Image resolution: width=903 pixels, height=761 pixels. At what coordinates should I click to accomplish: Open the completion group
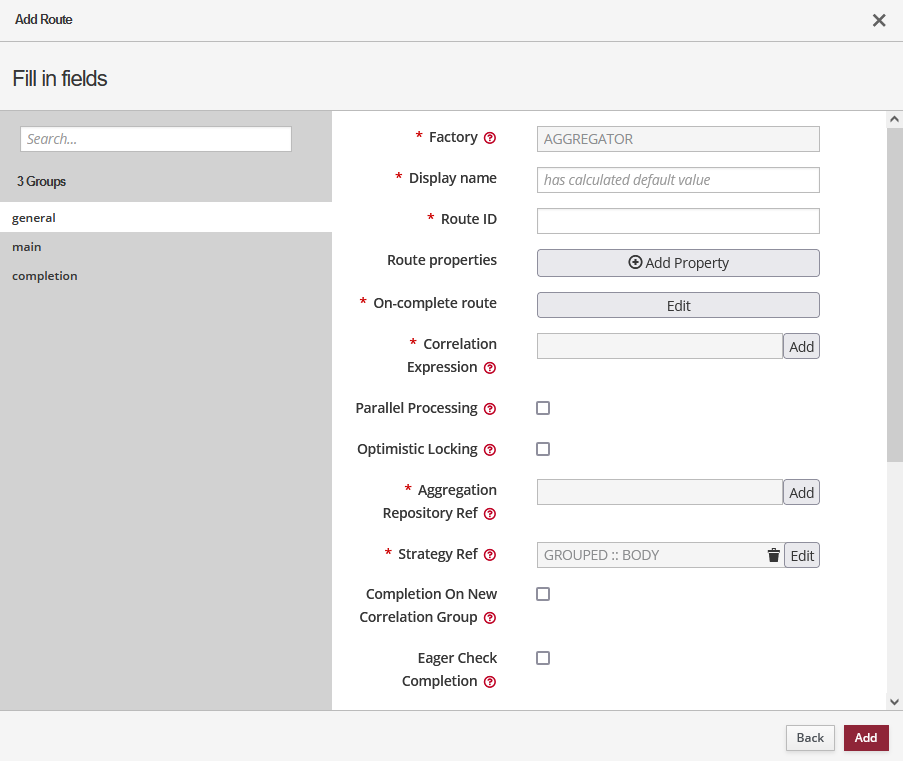(45, 275)
